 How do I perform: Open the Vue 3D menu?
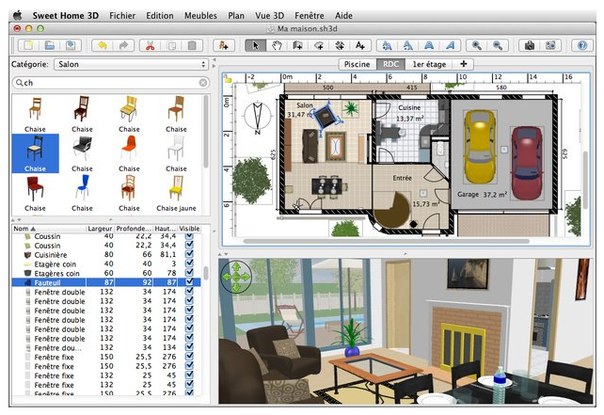point(269,16)
